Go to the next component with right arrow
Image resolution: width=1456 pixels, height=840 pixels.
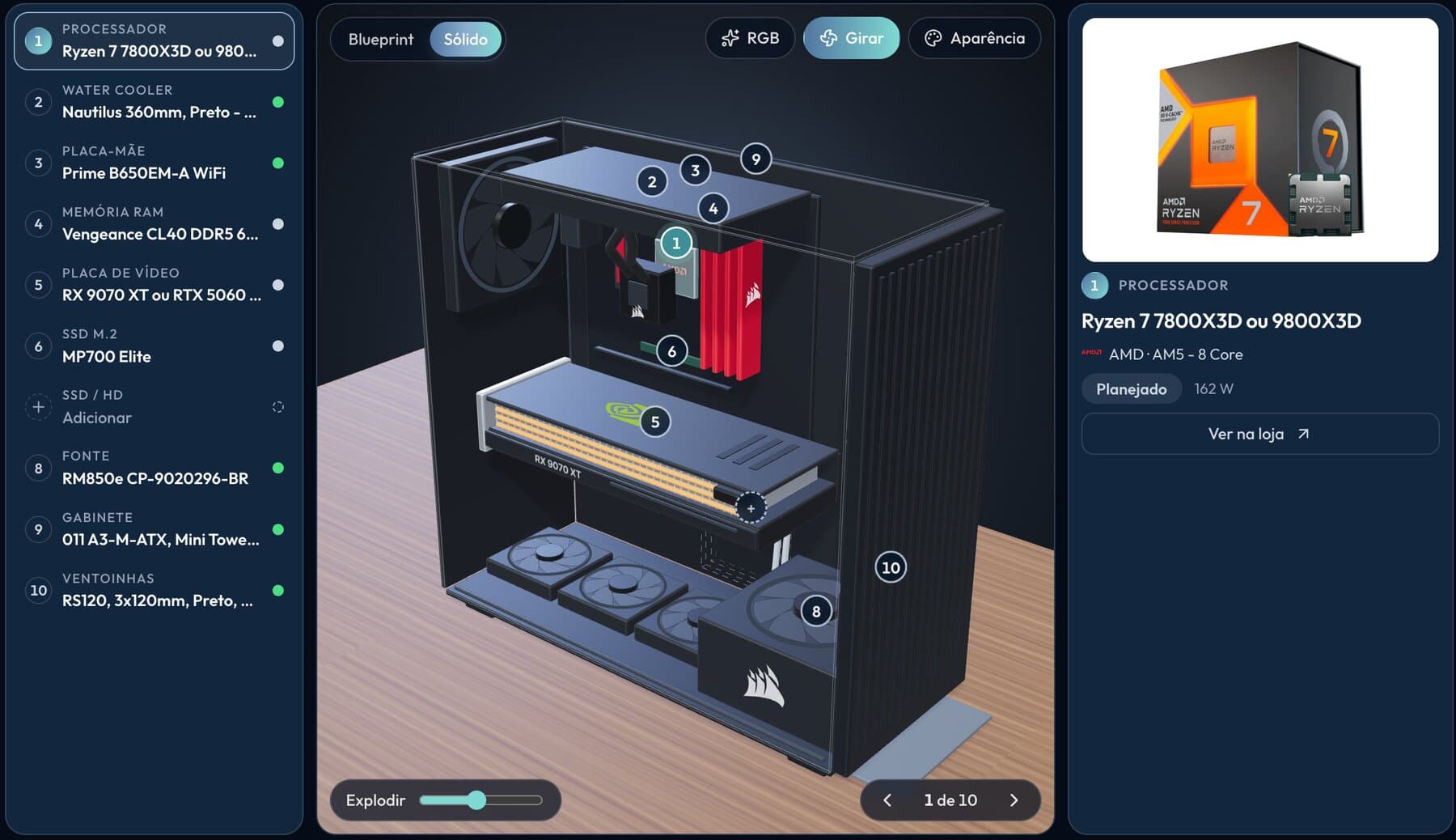1014,800
